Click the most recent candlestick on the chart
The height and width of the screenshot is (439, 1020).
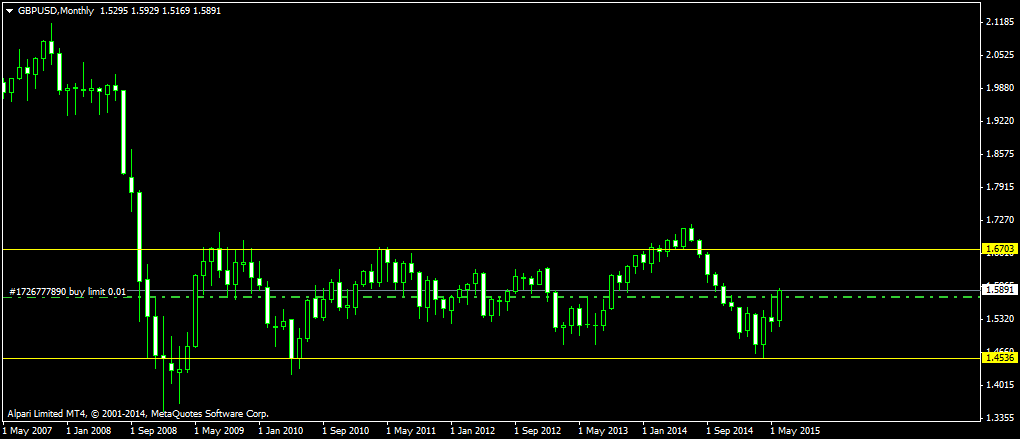point(779,306)
